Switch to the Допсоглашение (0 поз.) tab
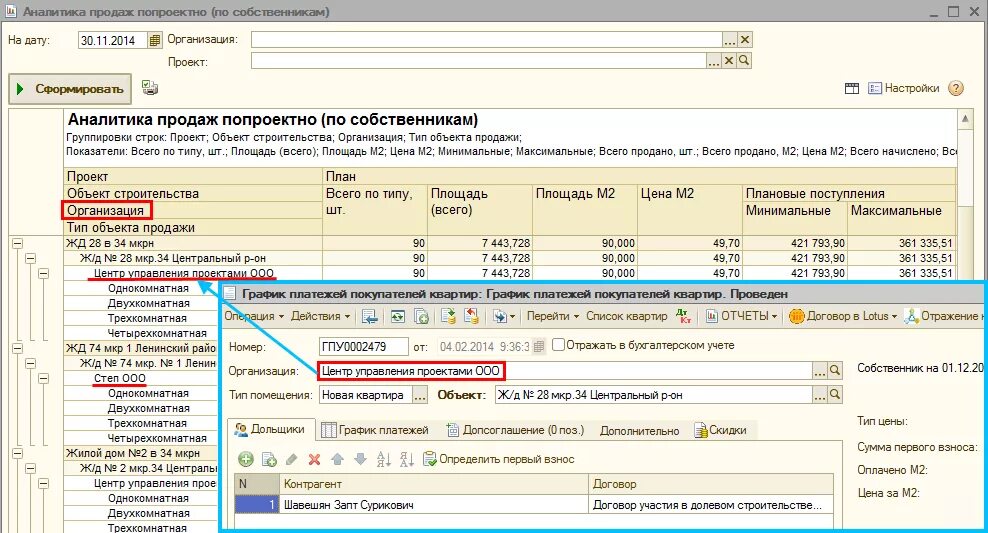This screenshot has height=533, width=988. (515, 430)
